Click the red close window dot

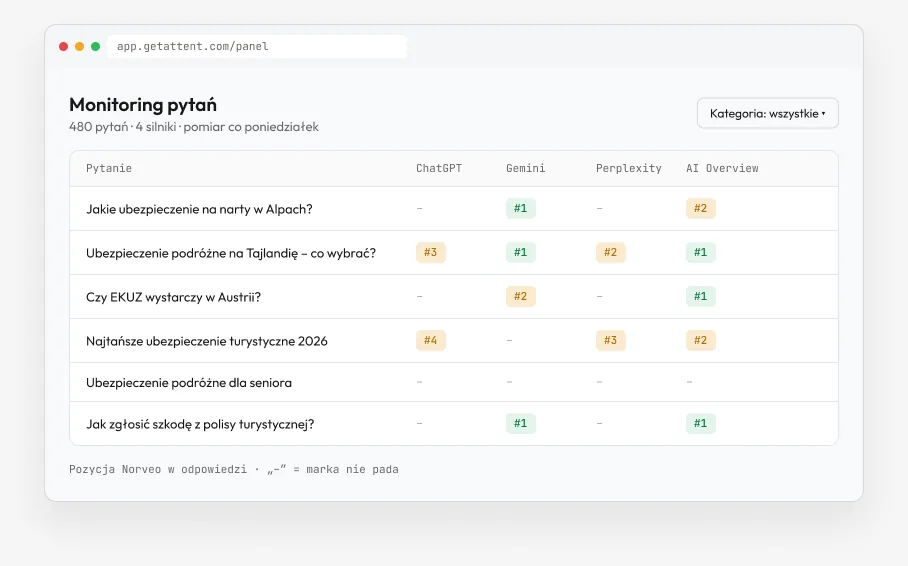point(64,46)
